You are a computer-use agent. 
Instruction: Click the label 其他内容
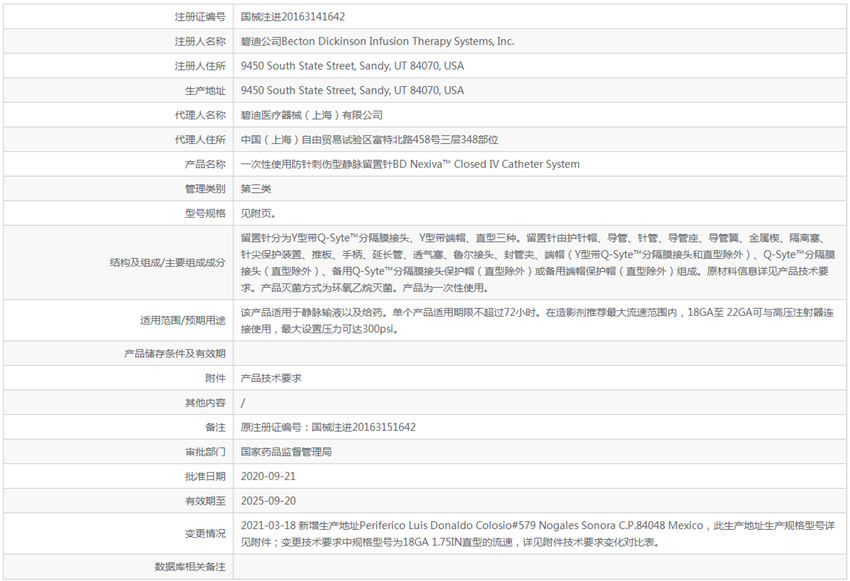coord(205,403)
